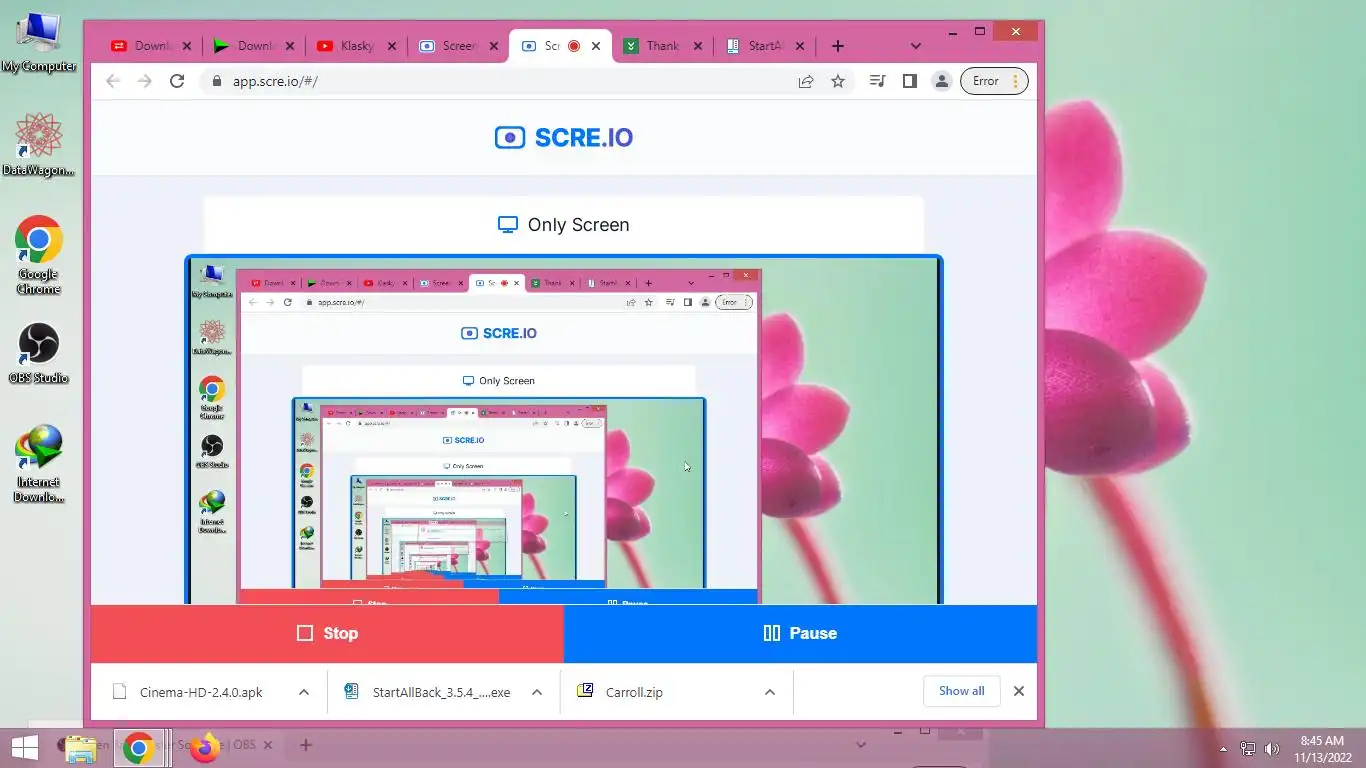
Task: Click the Only Screen heading
Action: 564,225
